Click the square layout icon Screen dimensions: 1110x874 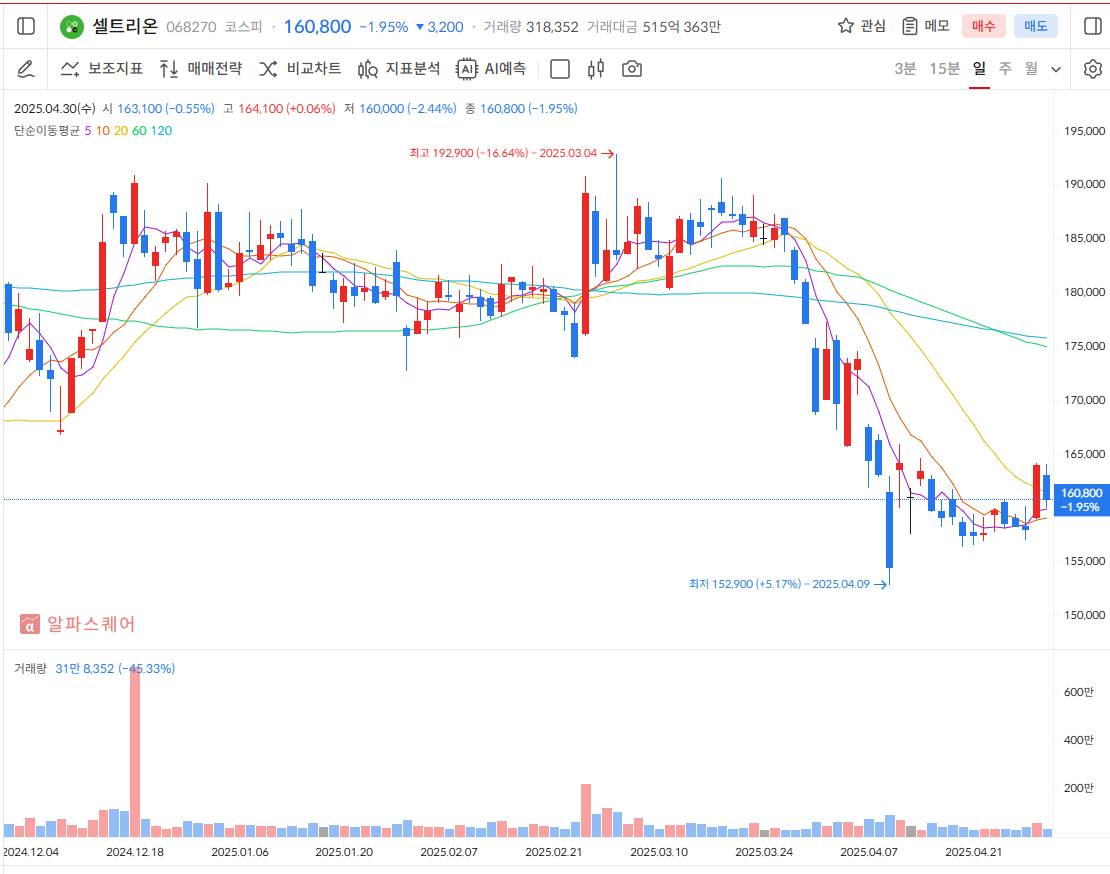pyautogui.click(x=560, y=69)
